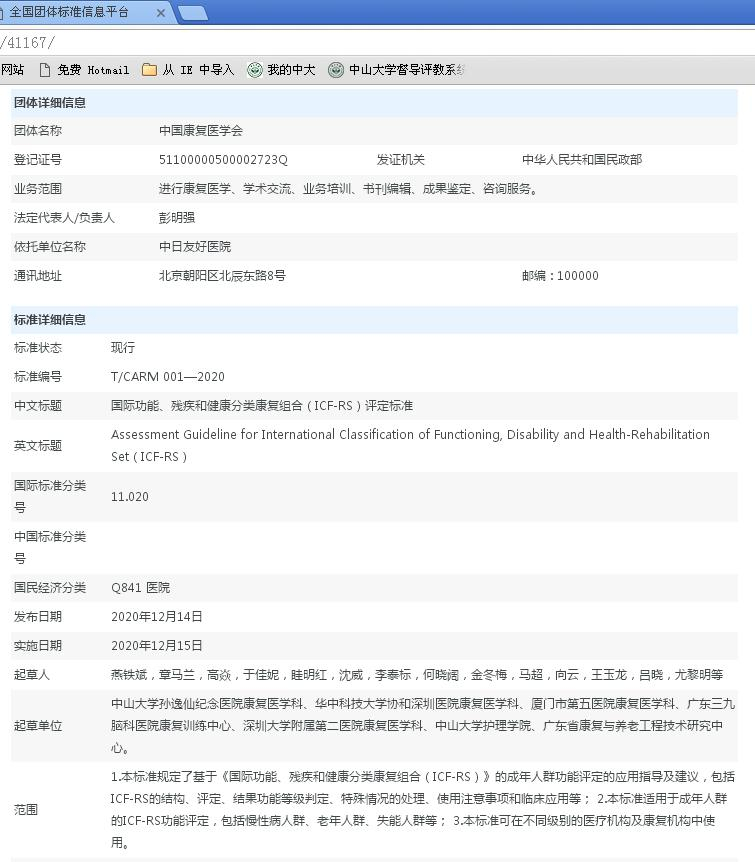
Task: Click the 依托单位名称 label
Action: (49, 247)
